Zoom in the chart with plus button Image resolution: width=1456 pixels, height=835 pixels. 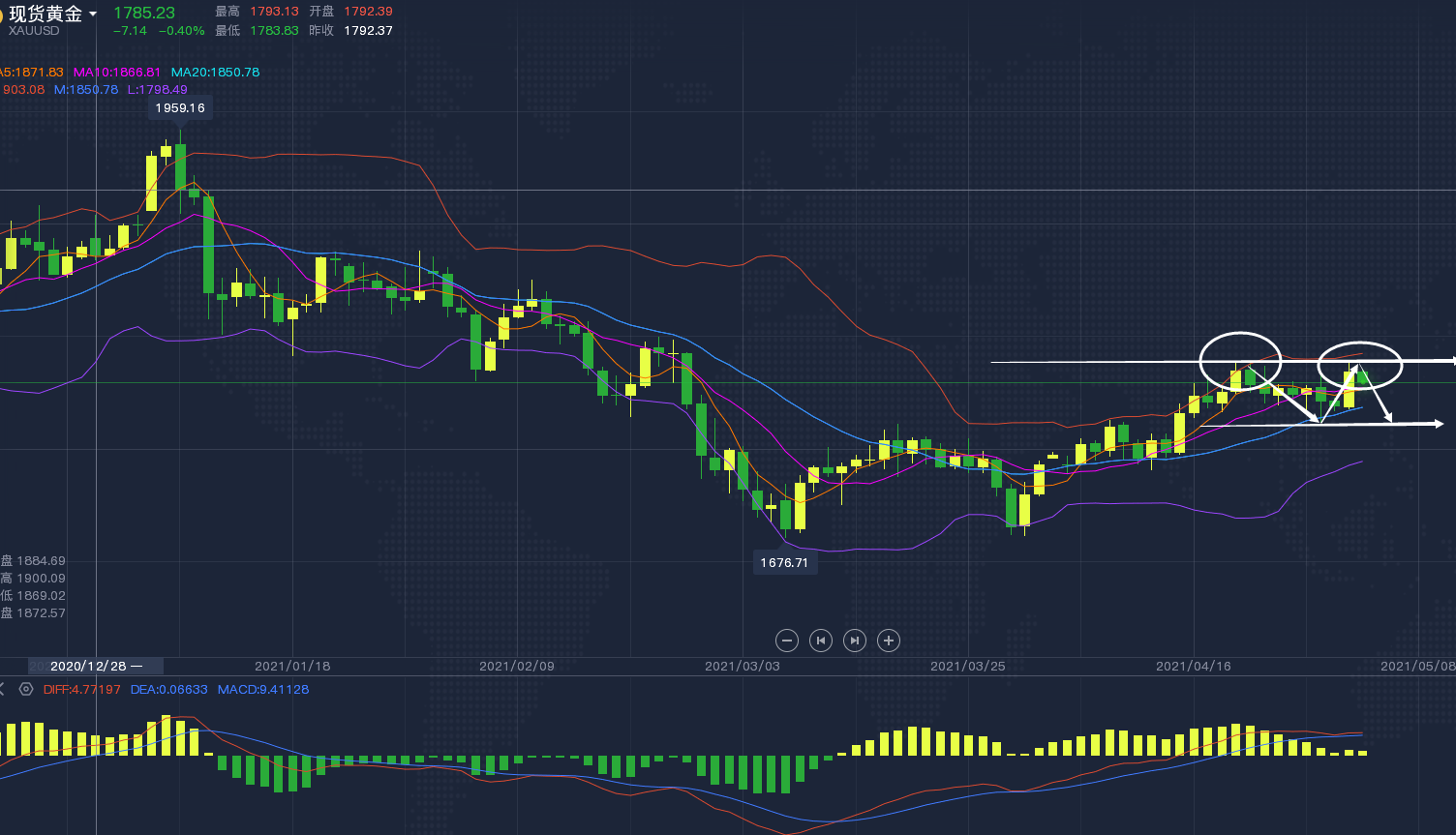coord(889,641)
